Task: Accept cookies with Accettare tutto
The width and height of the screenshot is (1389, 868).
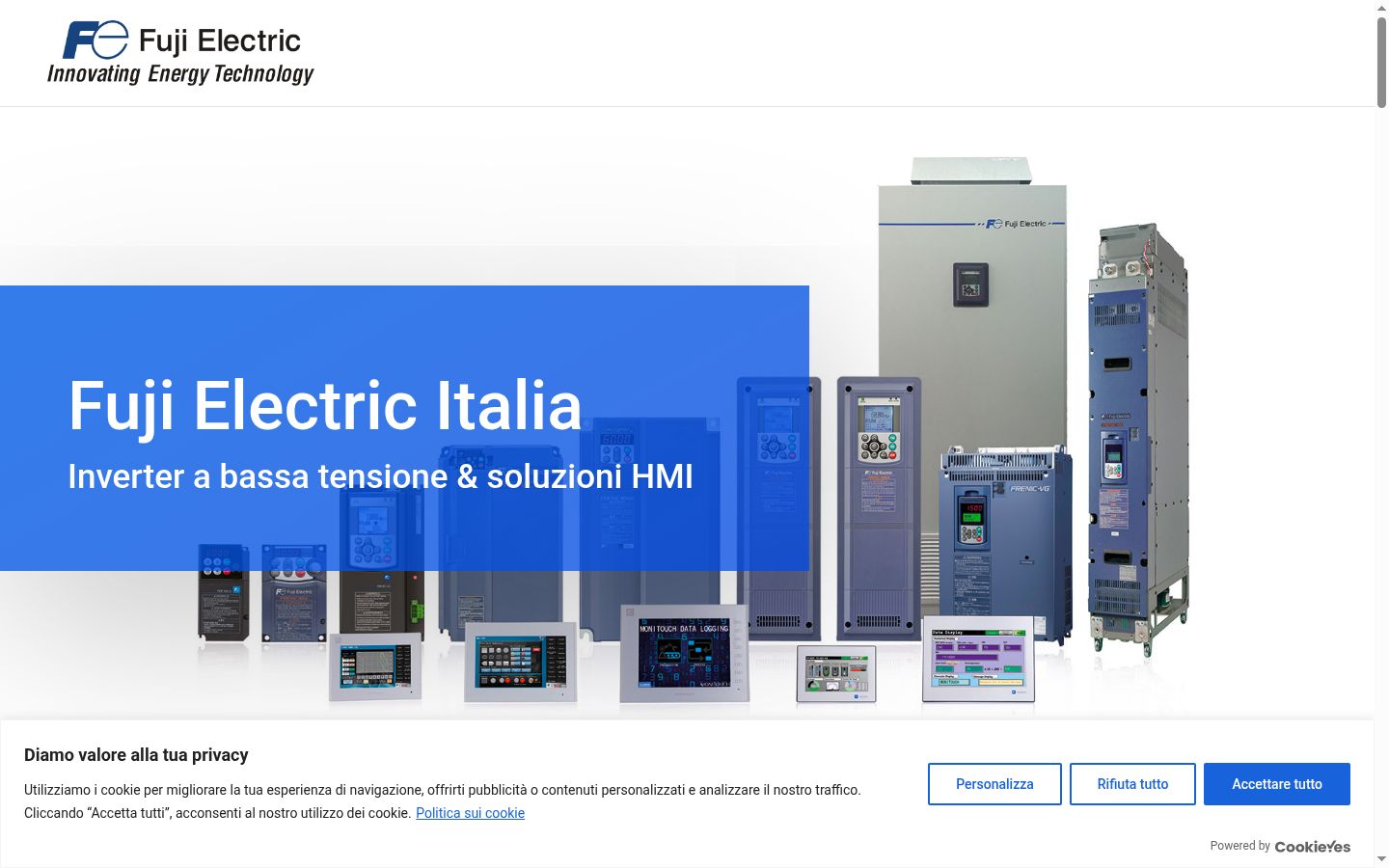Action: (x=1277, y=784)
